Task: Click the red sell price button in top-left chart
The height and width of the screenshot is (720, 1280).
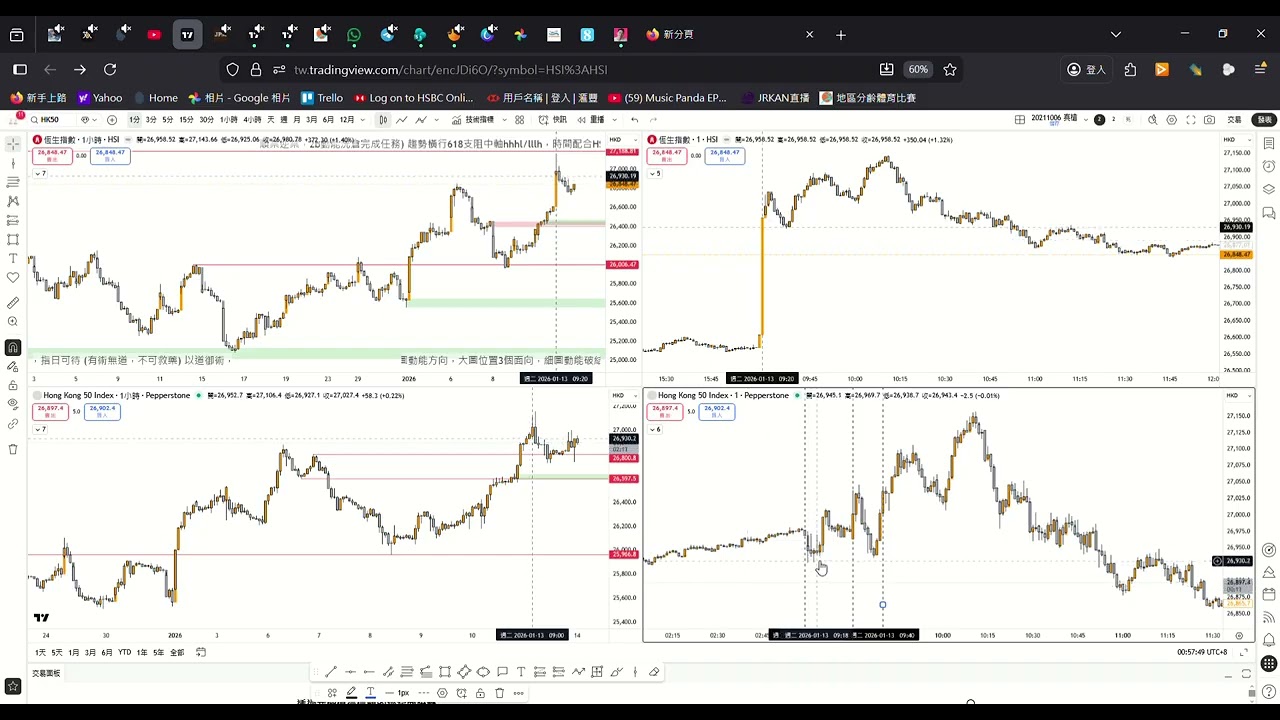Action: 50,155
